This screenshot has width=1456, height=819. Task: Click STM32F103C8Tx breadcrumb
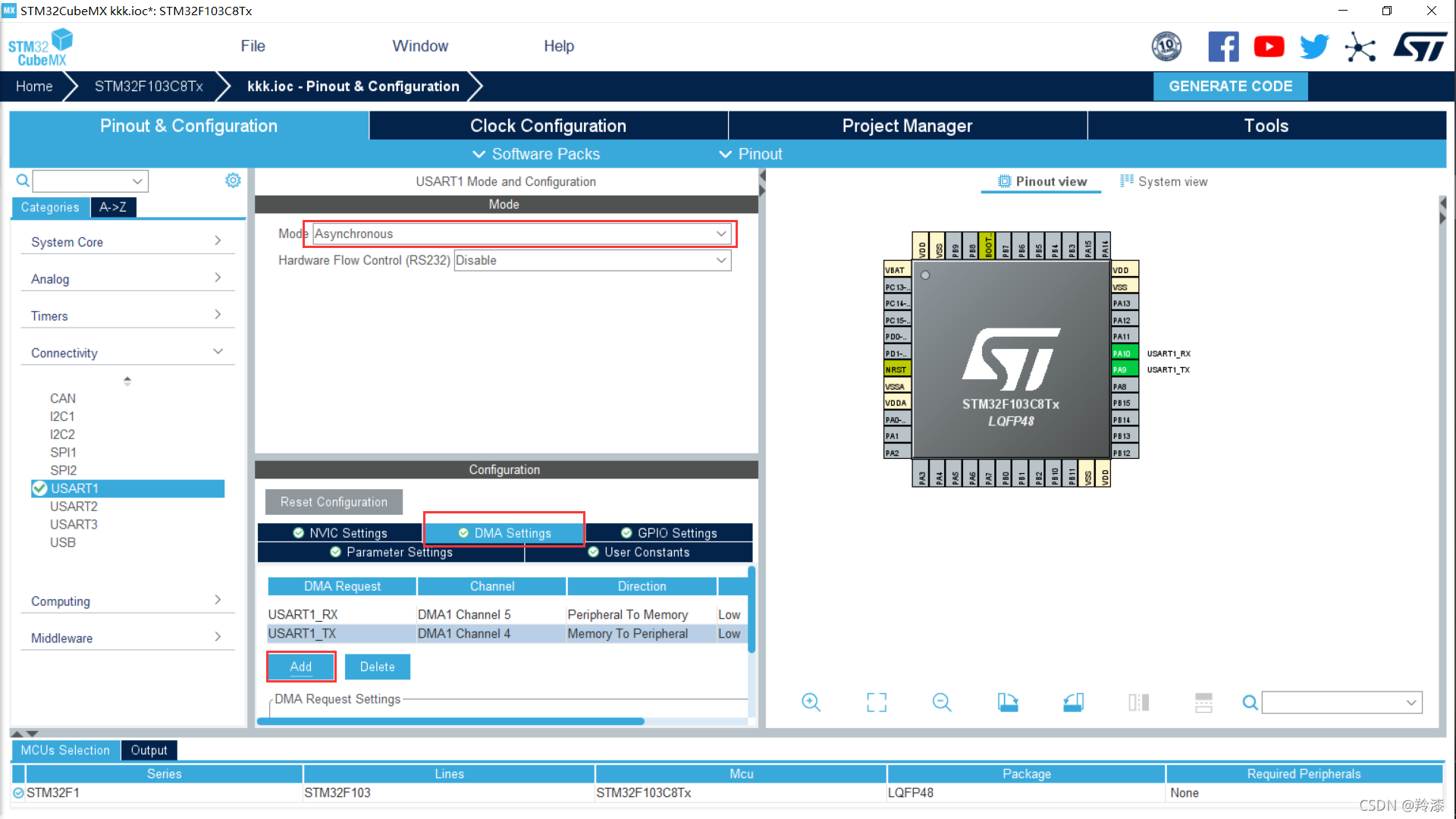tap(149, 86)
